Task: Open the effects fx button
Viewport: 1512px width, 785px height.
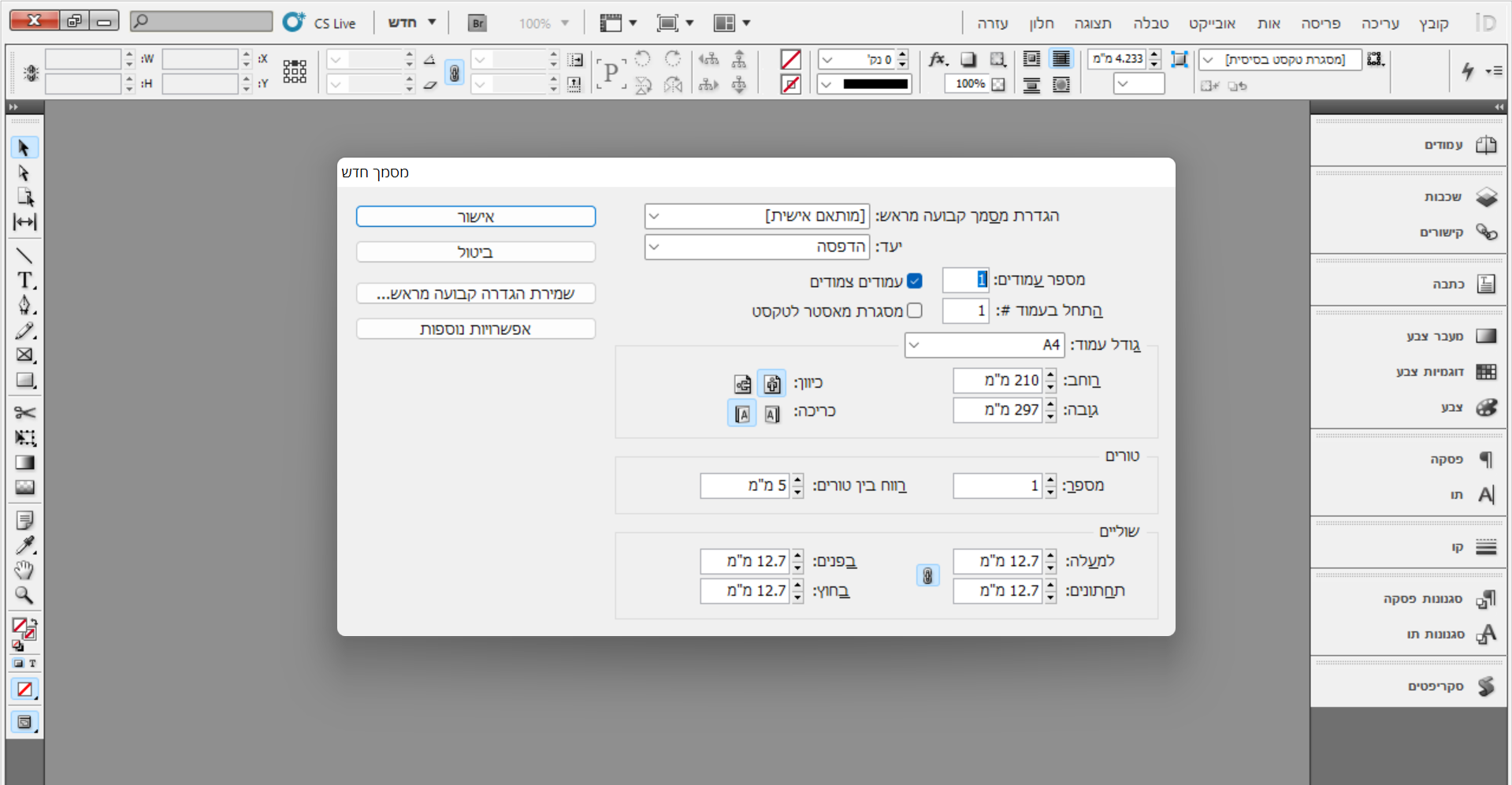Action: tap(936, 59)
